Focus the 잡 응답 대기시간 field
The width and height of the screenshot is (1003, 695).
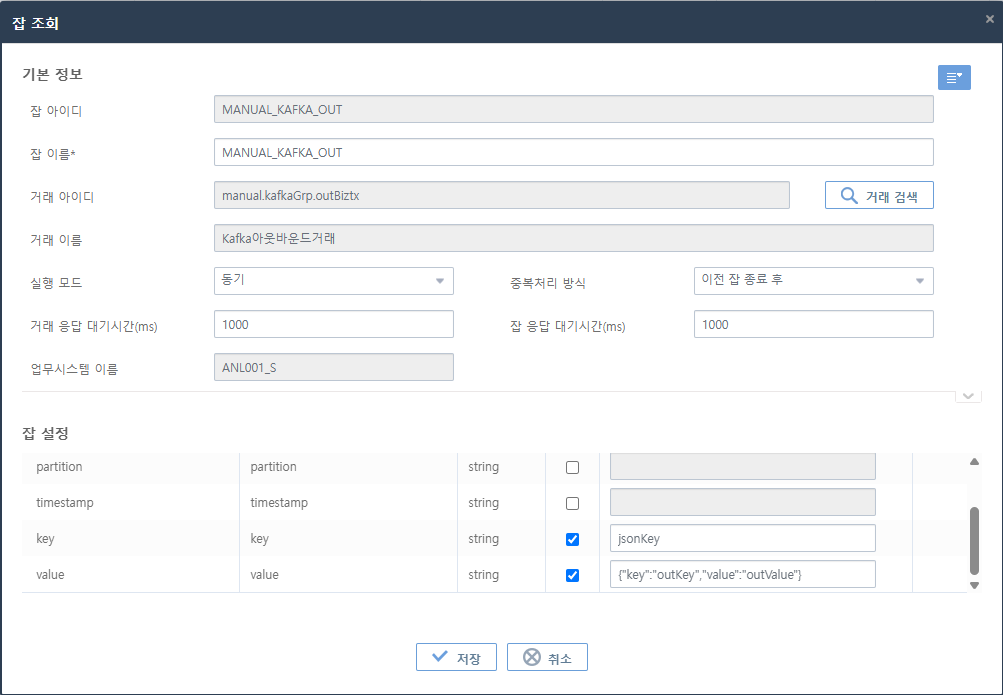813,324
